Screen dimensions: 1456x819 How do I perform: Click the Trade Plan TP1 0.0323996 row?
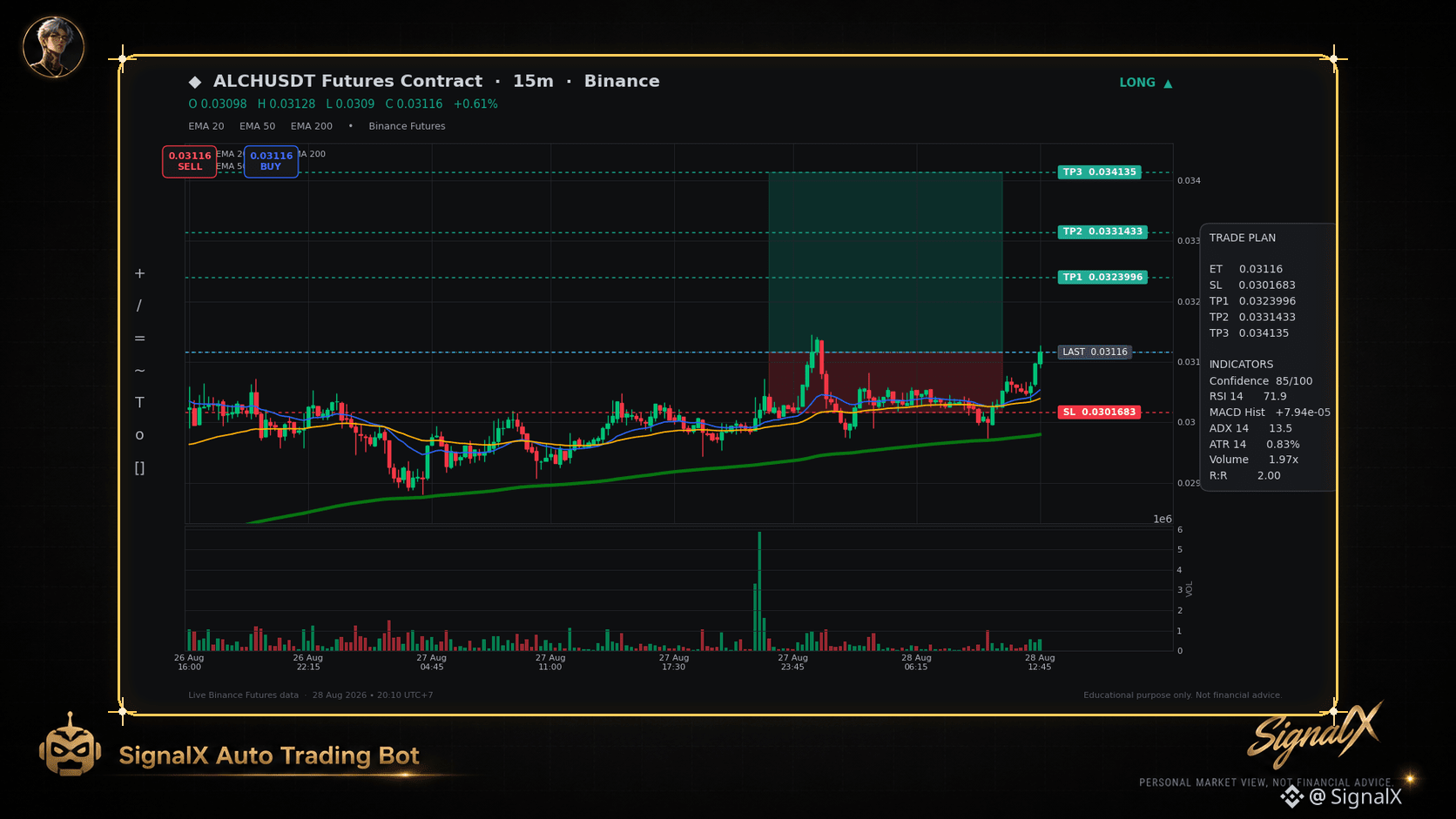(x=1252, y=301)
